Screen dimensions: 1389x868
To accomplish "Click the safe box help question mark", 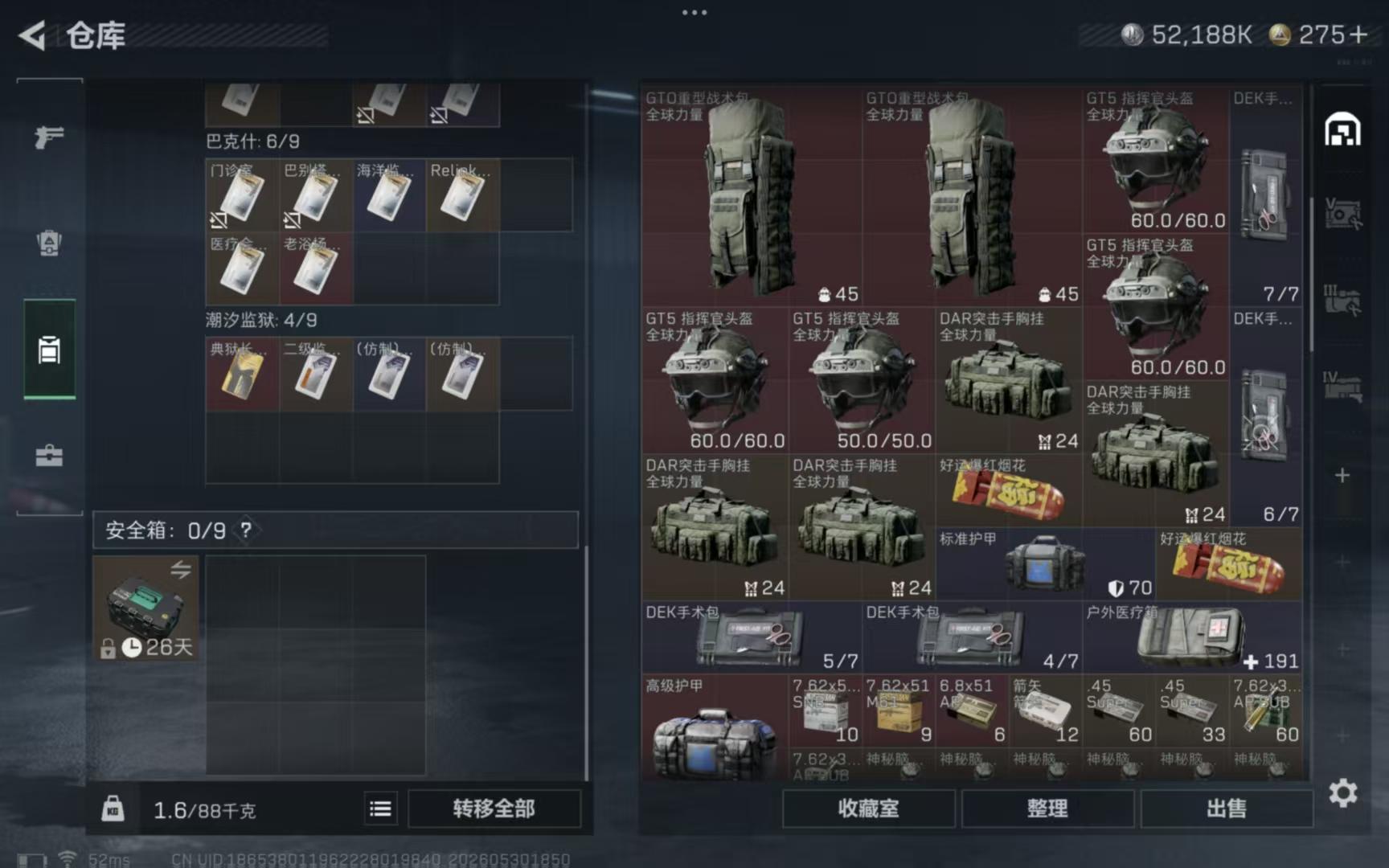I will 246,530.
